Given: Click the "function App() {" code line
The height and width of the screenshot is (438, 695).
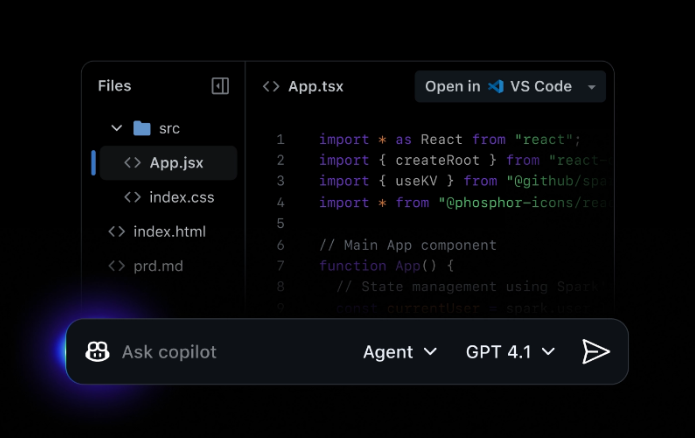Looking at the screenshot, I should (387, 266).
